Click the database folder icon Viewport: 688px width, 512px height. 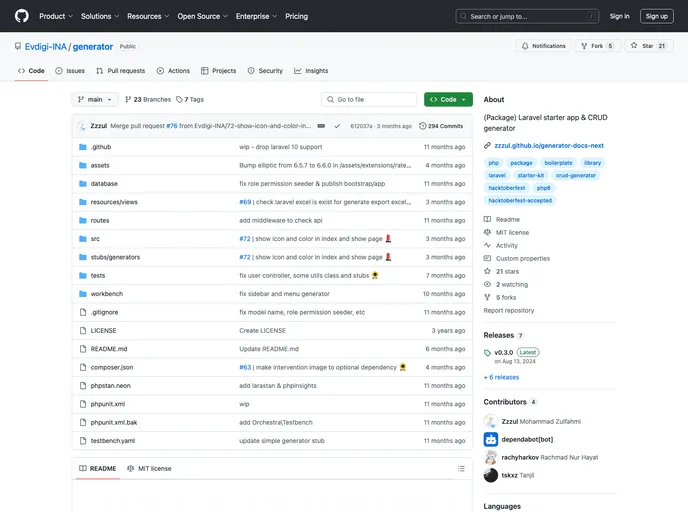click(x=82, y=184)
